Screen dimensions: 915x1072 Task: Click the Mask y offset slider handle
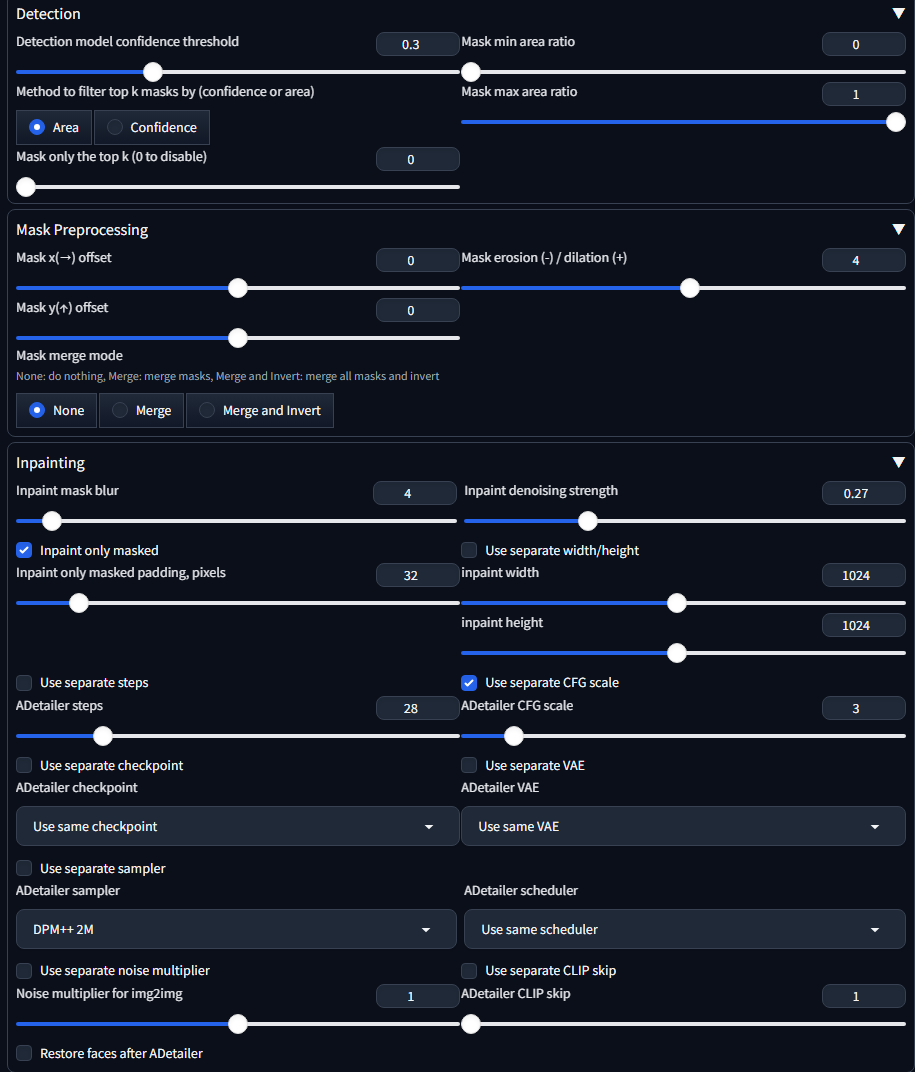[x=238, y=338]
